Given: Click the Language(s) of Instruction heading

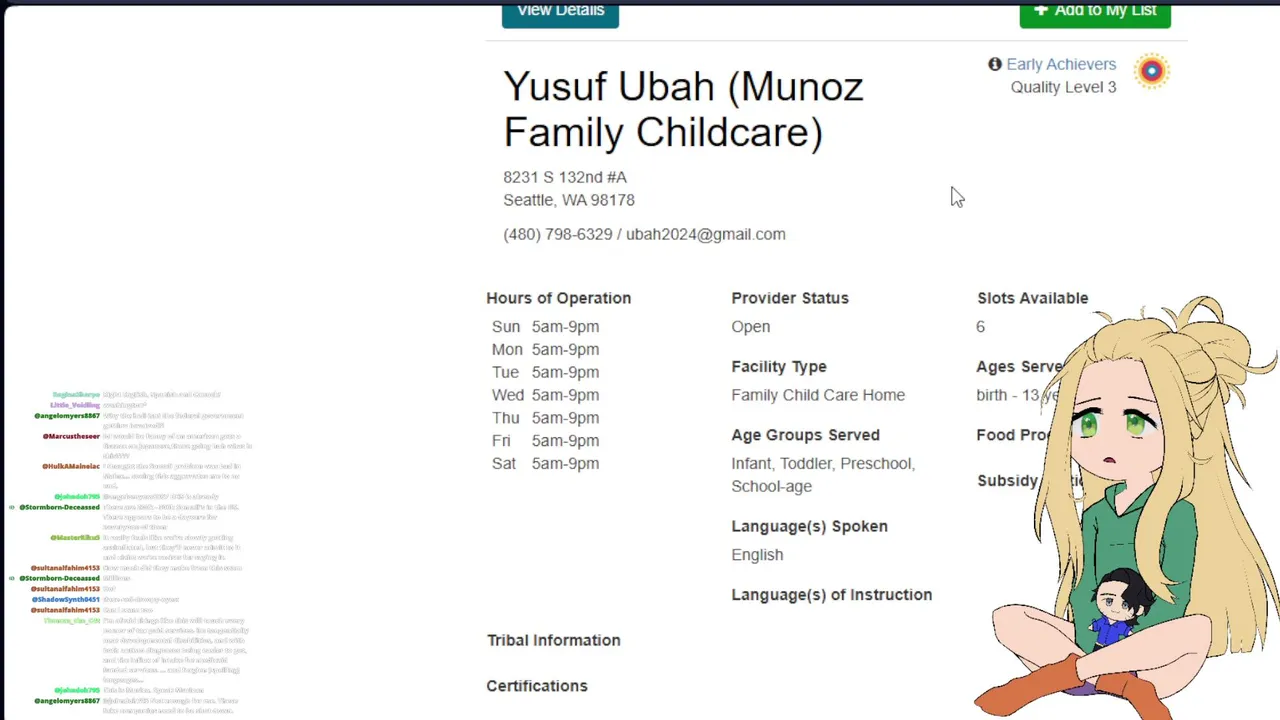Looking at the screenshot, I should 831,595.
